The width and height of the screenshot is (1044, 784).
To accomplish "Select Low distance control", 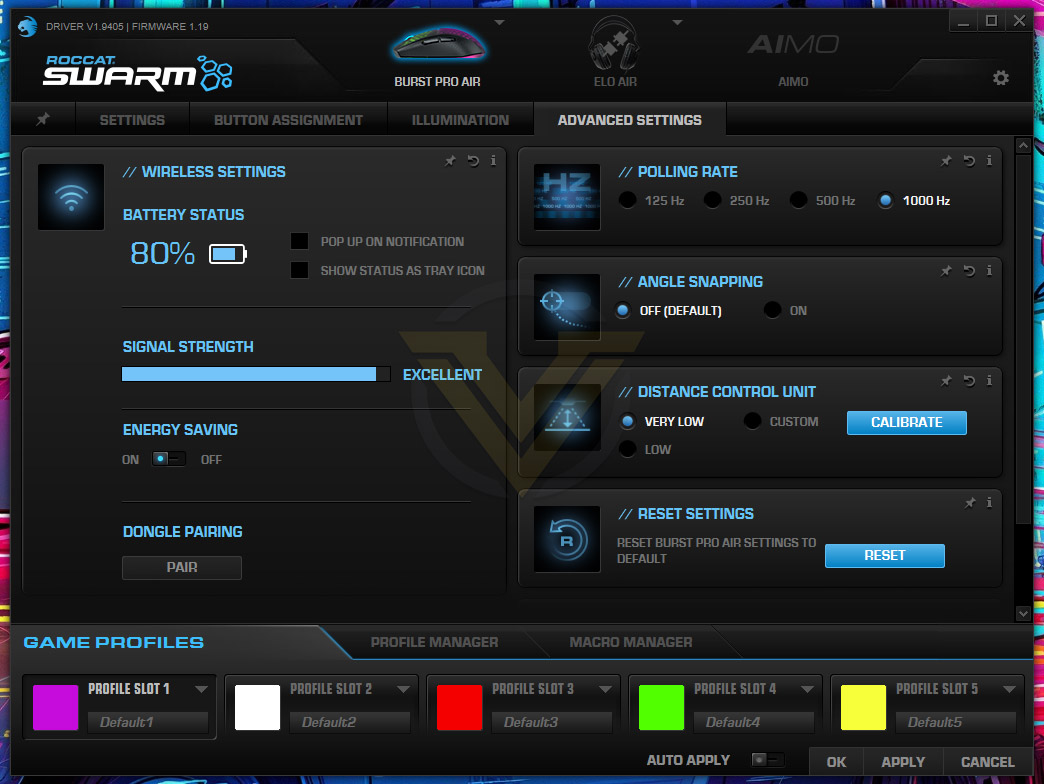I will pyautogui.click(x=627, y=449).
